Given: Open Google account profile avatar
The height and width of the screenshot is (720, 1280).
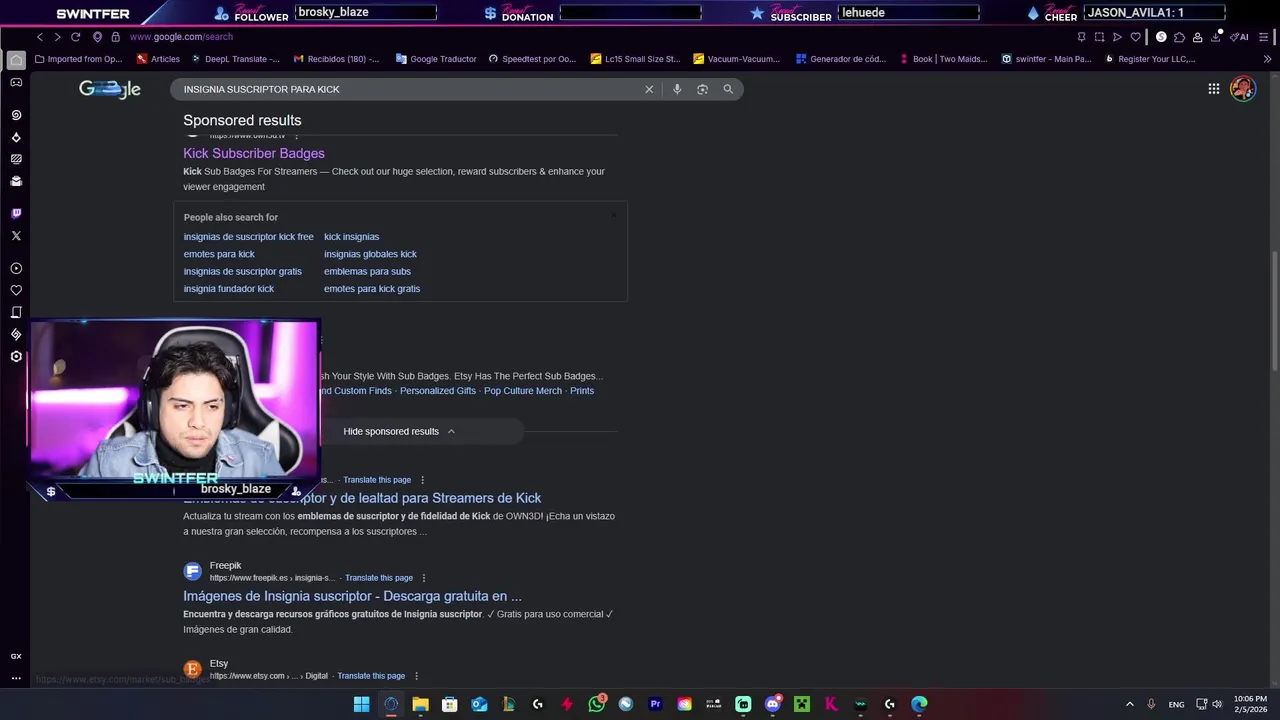Looking at the screenshot, I should 1243,89.
